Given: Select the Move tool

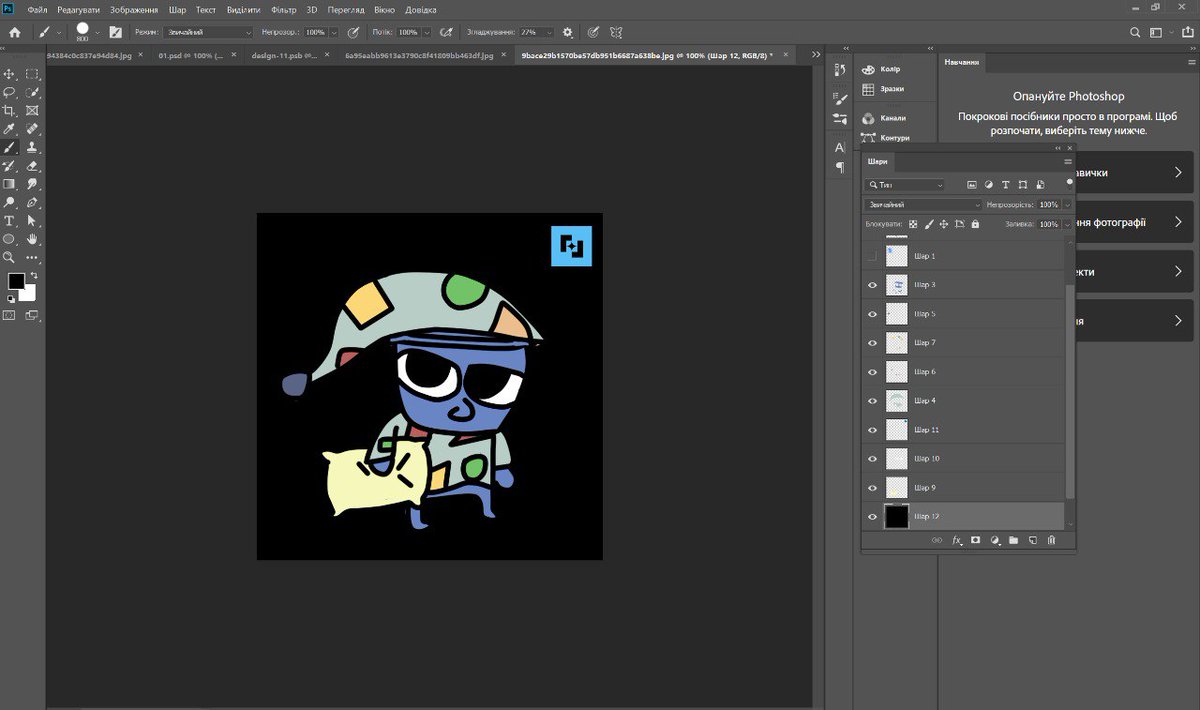Looking at the screenshot, I should click(x=10, y=74).
